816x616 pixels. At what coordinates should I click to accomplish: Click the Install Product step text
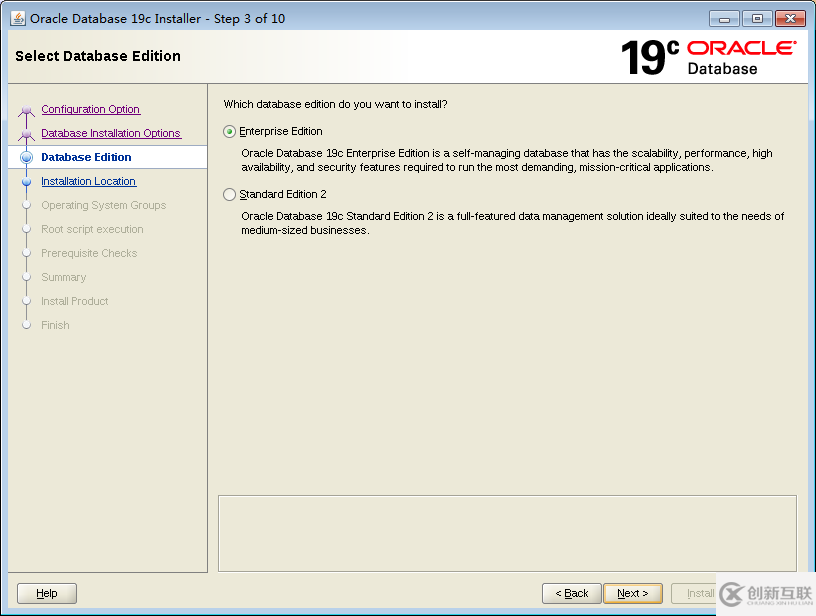pos(74,301)
